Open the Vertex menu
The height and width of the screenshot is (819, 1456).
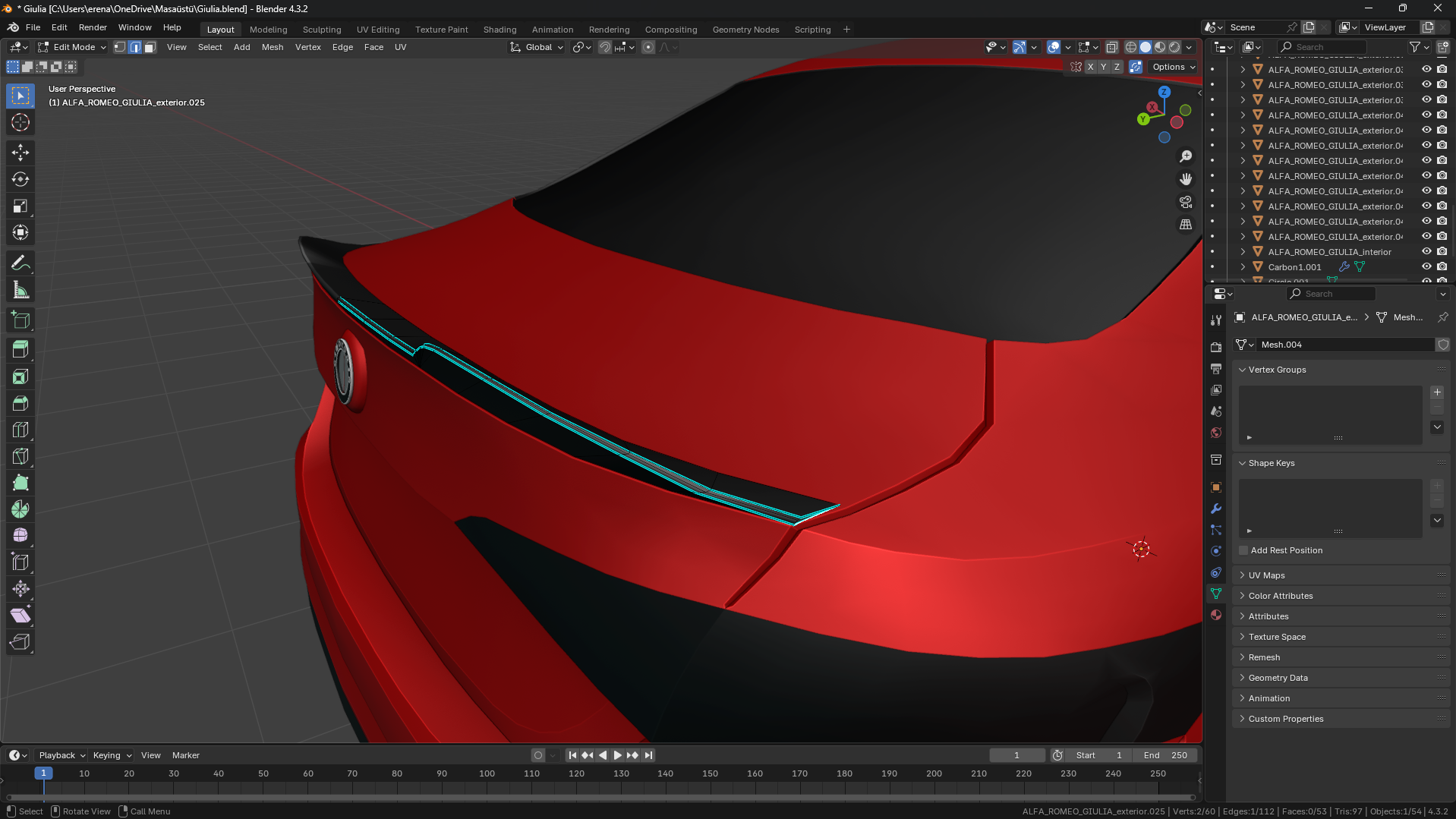[308, 47]
